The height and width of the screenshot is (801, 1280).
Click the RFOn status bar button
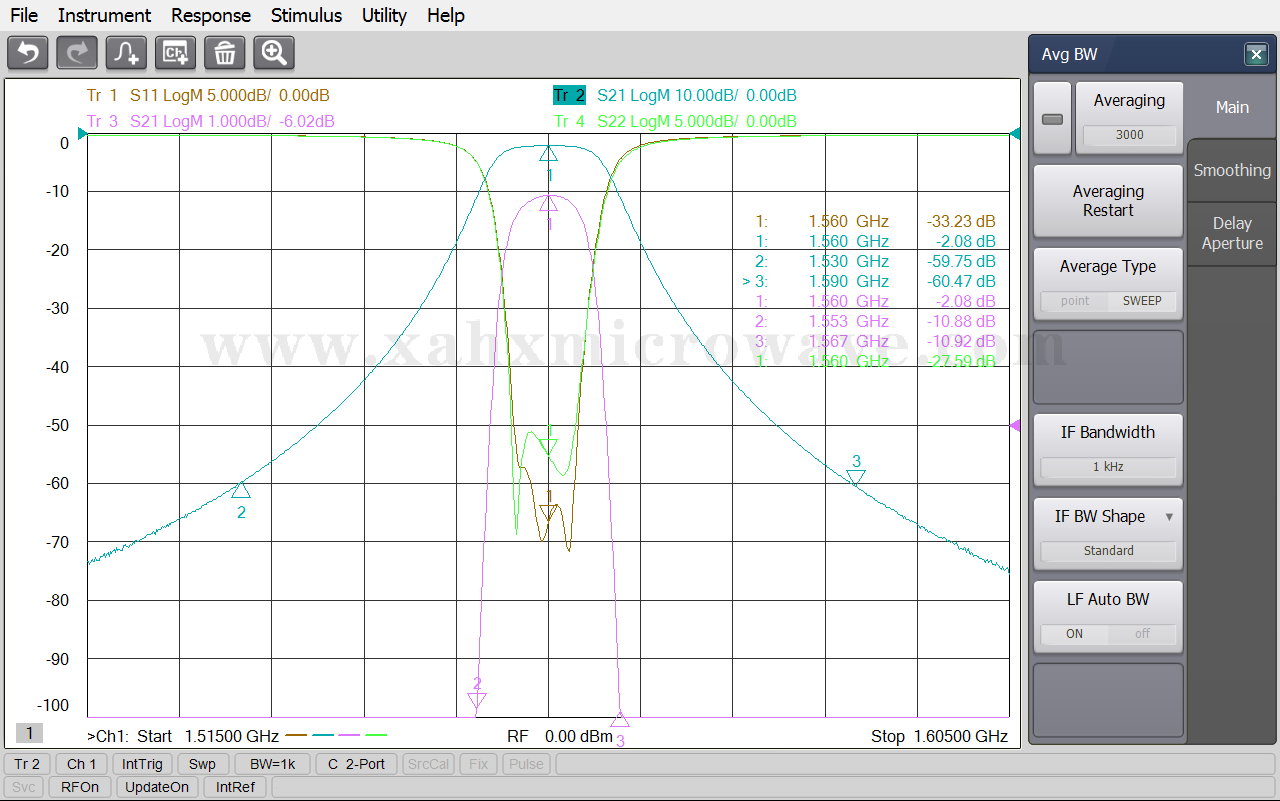point(80,787)
